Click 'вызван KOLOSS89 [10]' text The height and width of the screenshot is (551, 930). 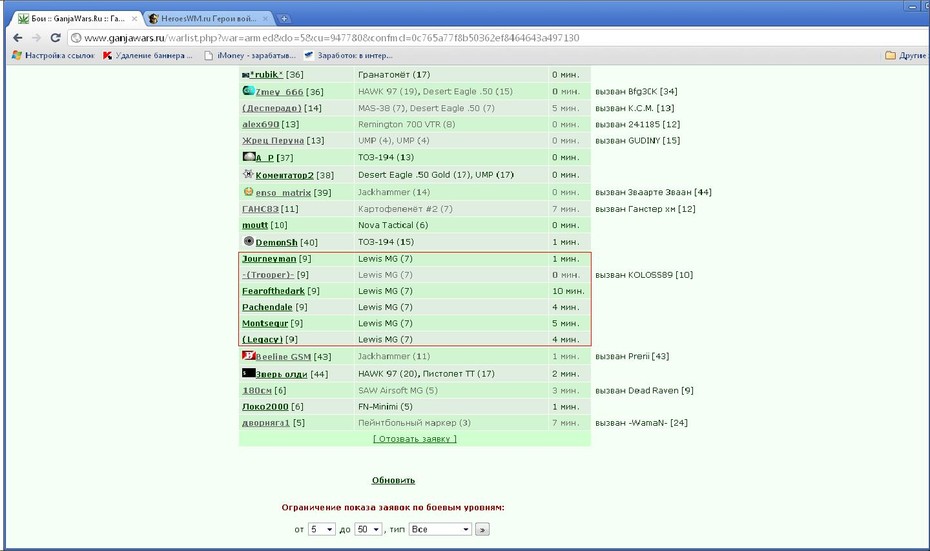click(644, 275)
